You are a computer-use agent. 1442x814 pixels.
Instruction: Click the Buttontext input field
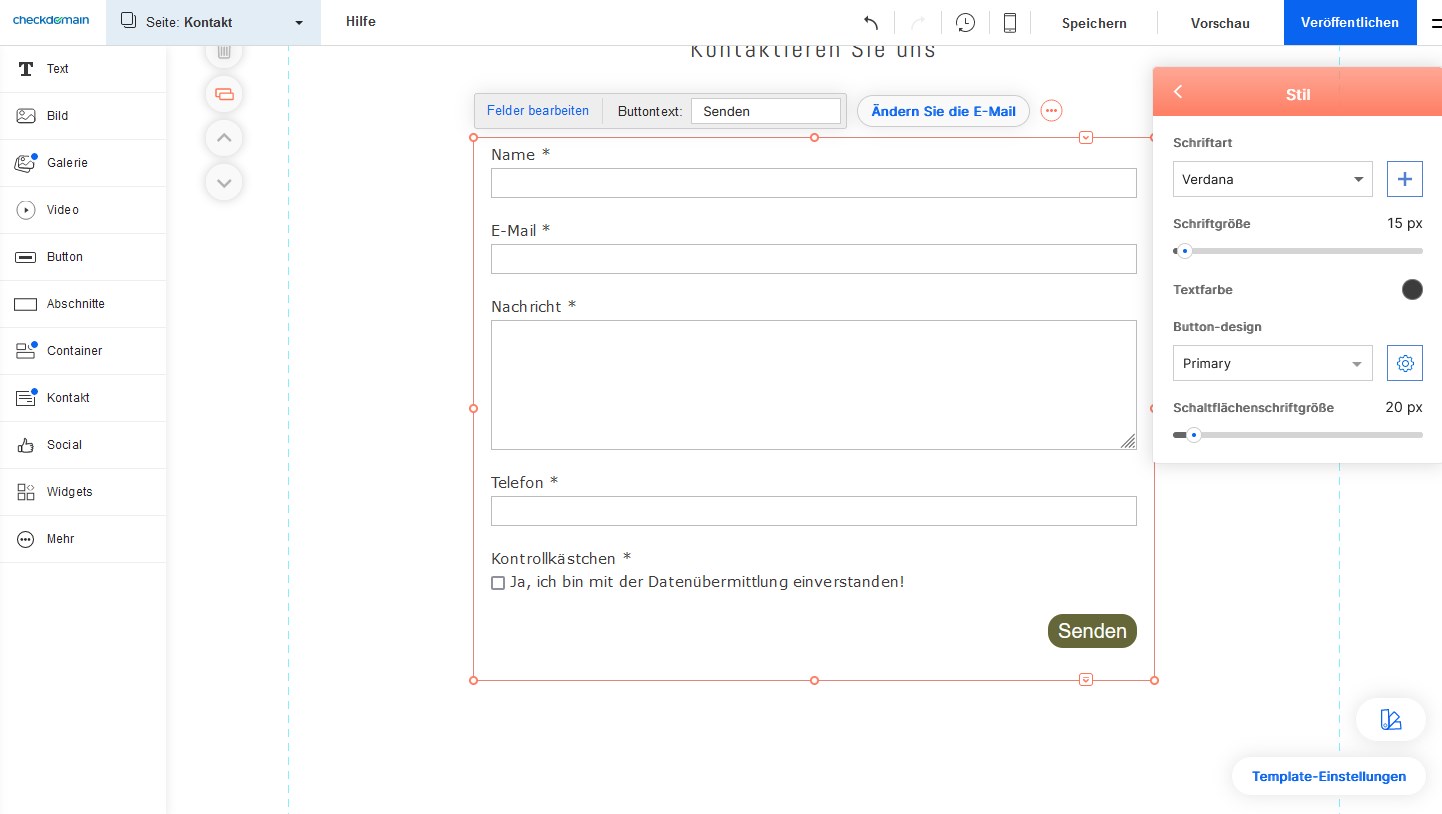click(x=765, y=111)
